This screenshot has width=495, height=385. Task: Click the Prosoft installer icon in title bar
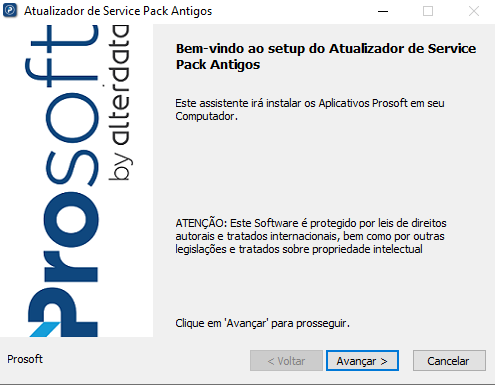pos(10,10)
